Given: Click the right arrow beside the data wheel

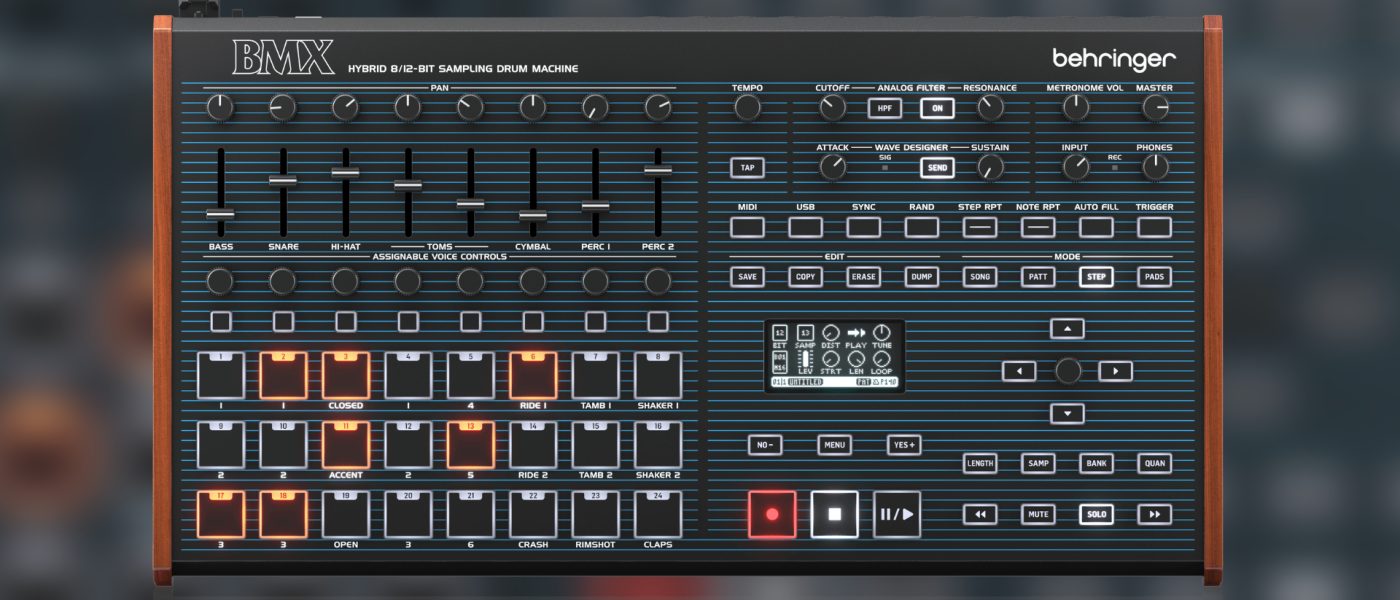Looking at the screenshot, I should click(1115, 370).
